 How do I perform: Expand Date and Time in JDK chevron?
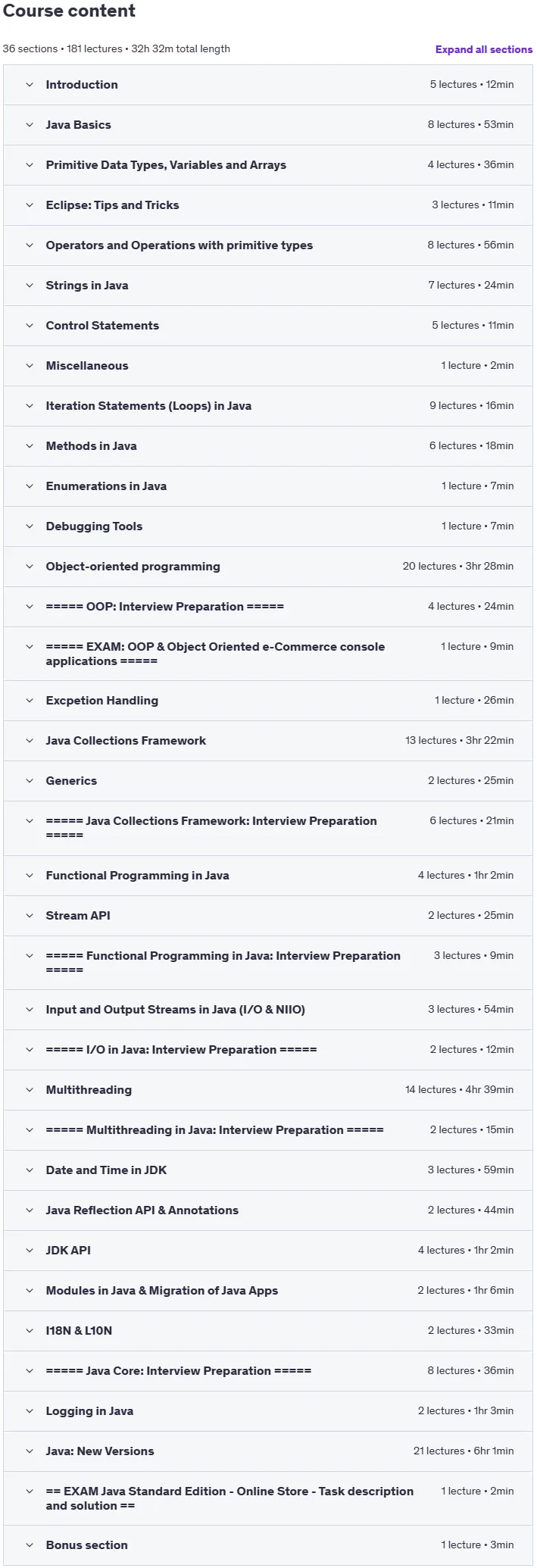tap(30, 1170)
